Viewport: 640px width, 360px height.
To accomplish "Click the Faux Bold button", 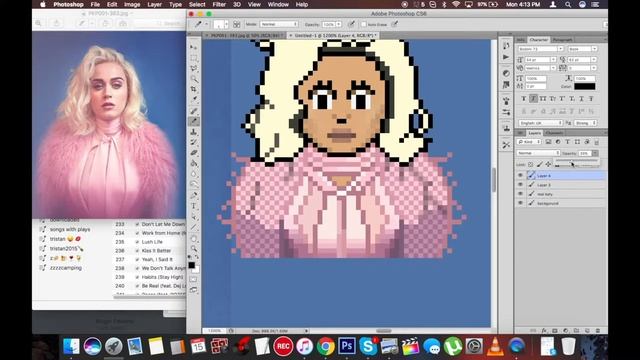I will pyautogui.click(x=524, y=99).
